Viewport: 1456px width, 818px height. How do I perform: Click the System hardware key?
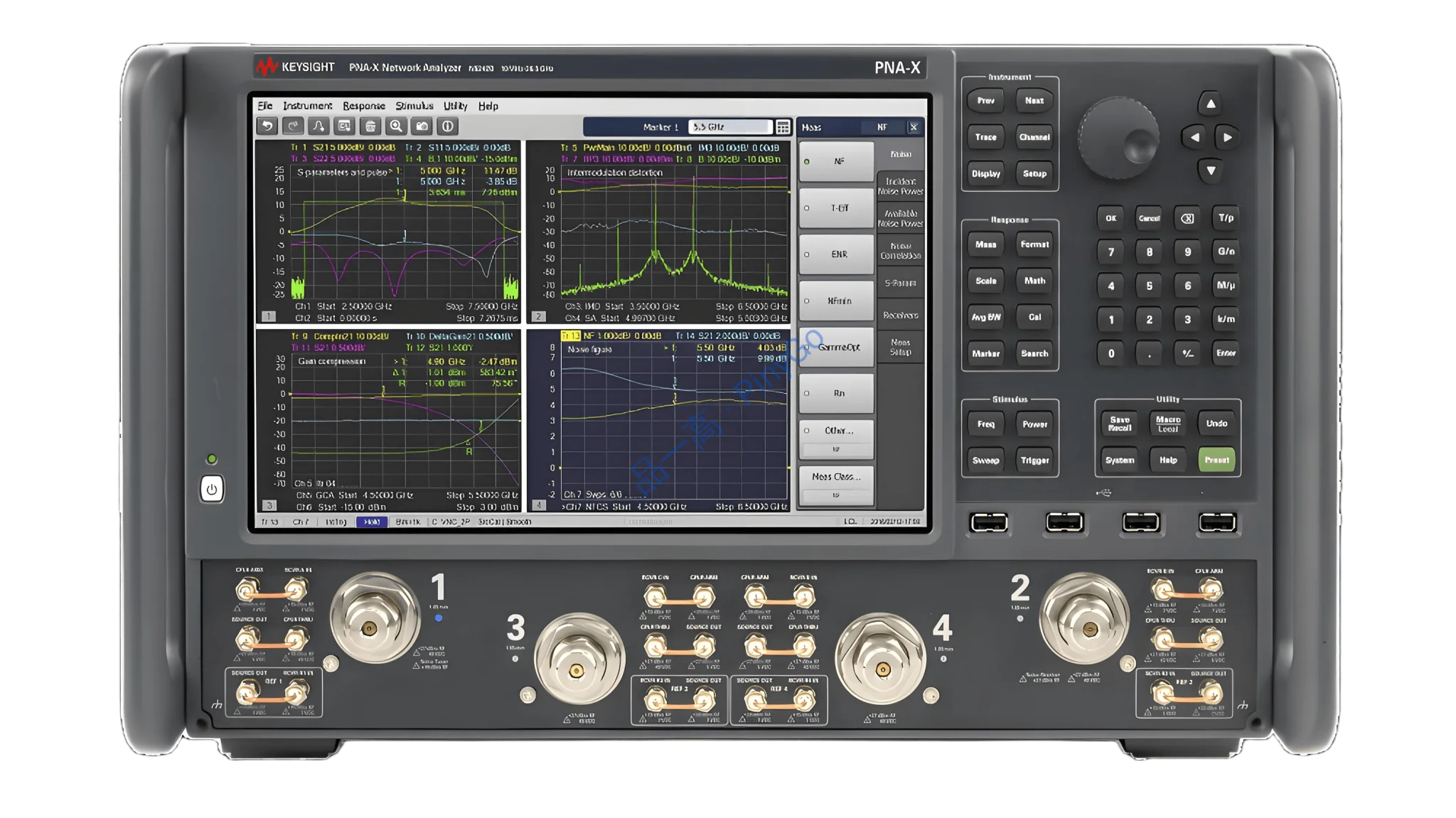coord(1120,461)
